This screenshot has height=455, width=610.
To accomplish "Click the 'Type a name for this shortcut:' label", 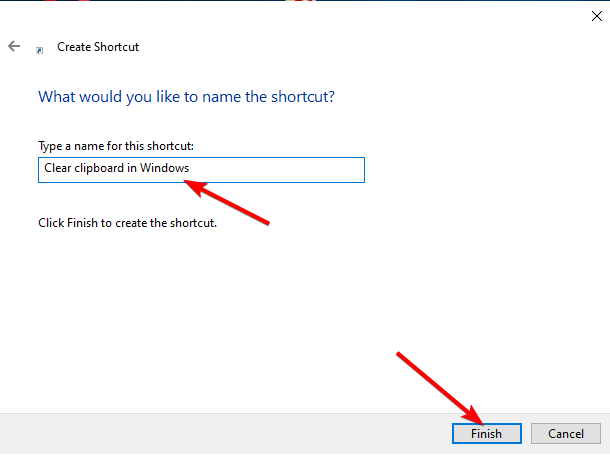I will (116, 146).
